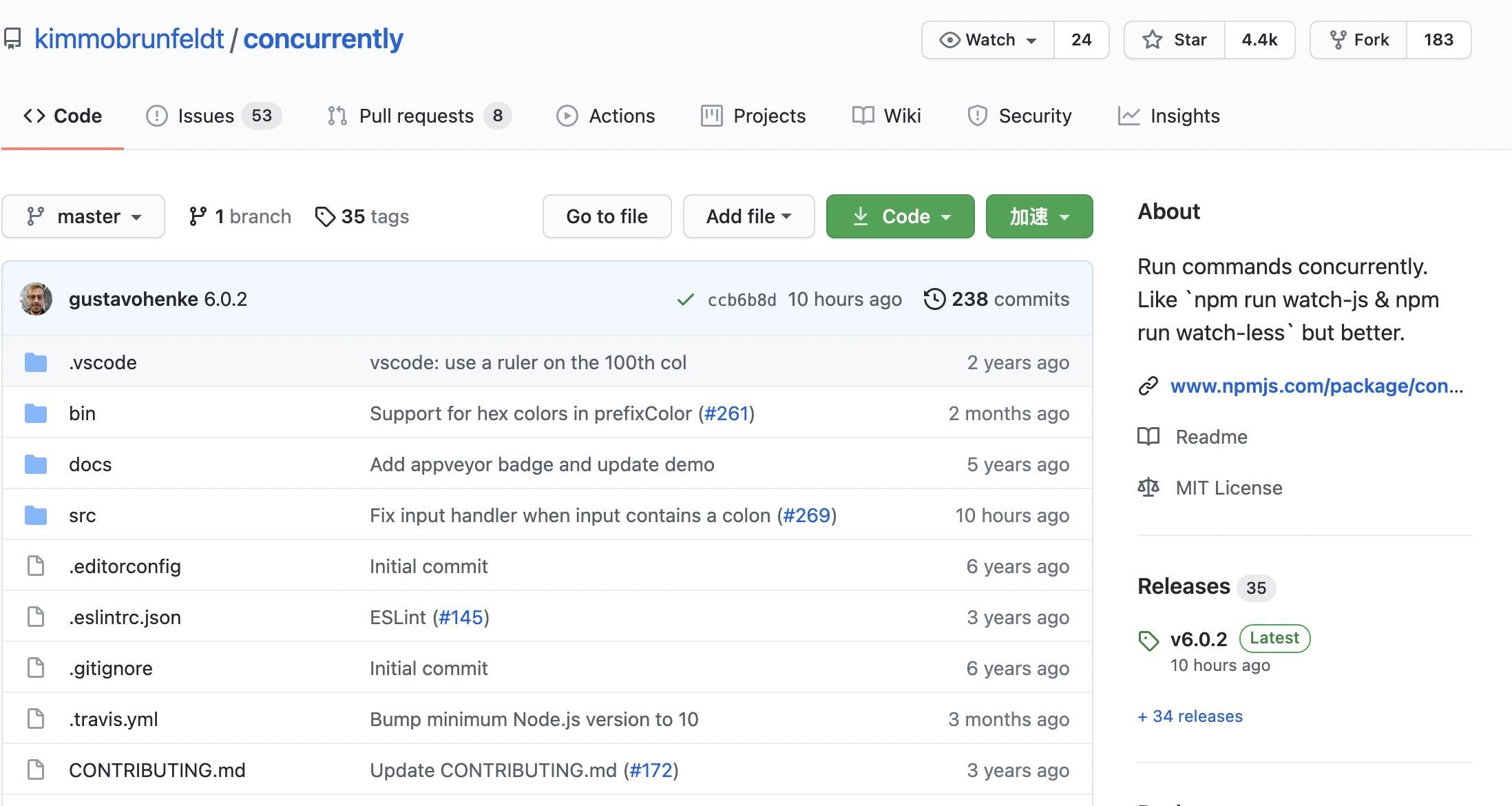Open the Pull requests tab
Screen dimensions: 1512x806
(416, 115)
